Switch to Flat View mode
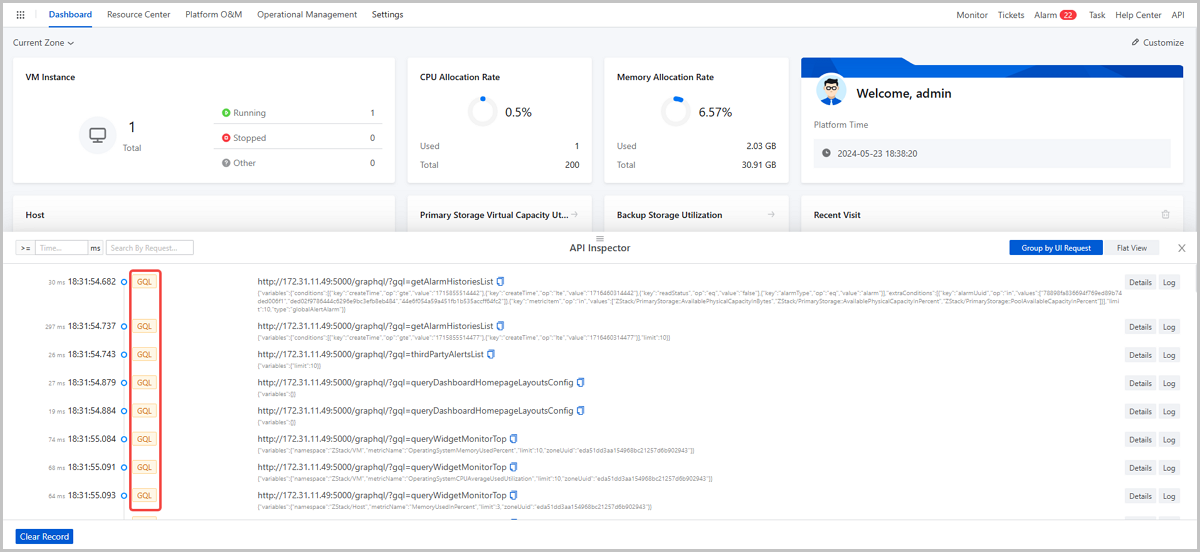Screen dimensions: 1200x552 click(1131, 248)
